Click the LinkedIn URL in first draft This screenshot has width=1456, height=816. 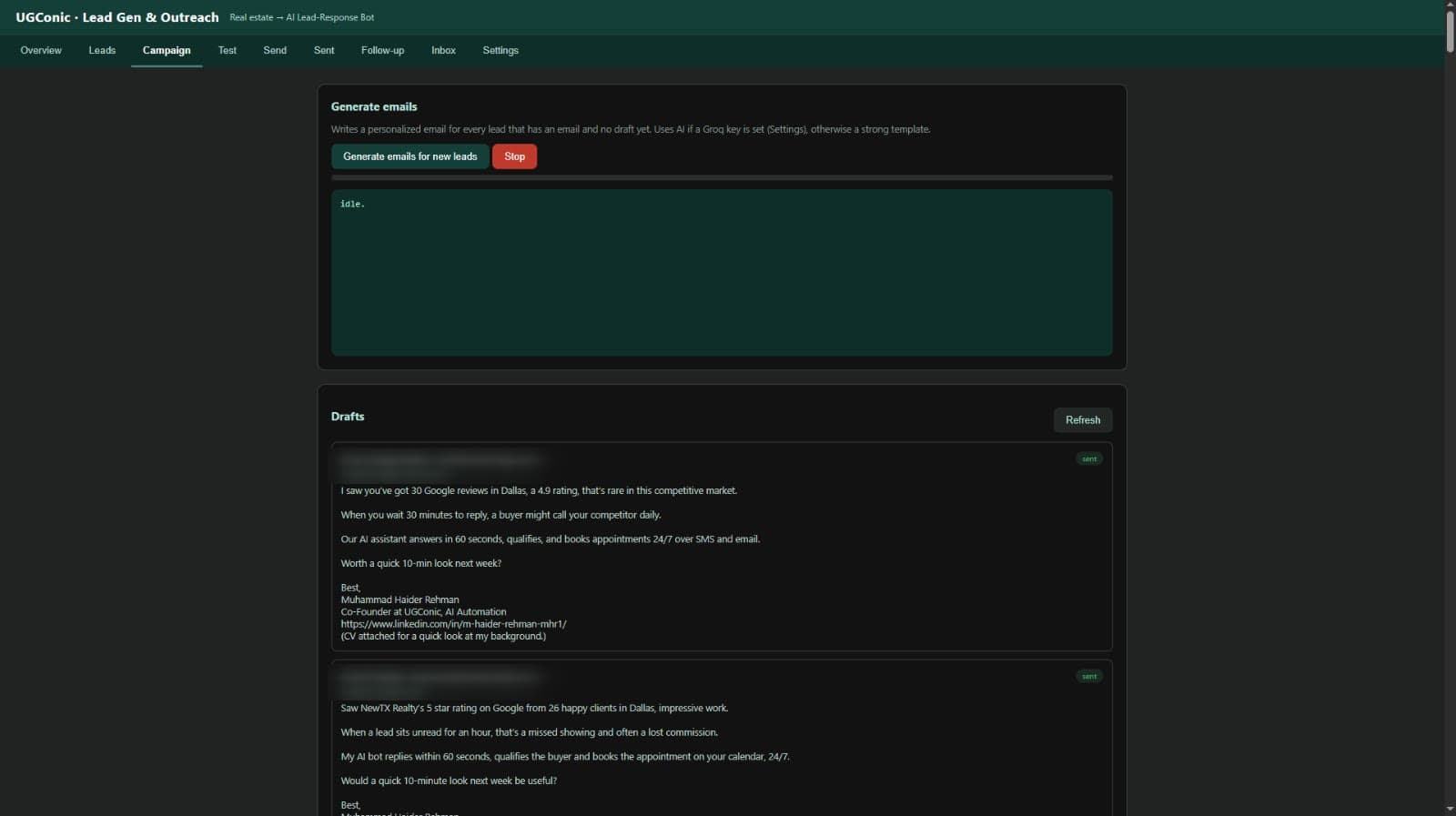(454, 624)
